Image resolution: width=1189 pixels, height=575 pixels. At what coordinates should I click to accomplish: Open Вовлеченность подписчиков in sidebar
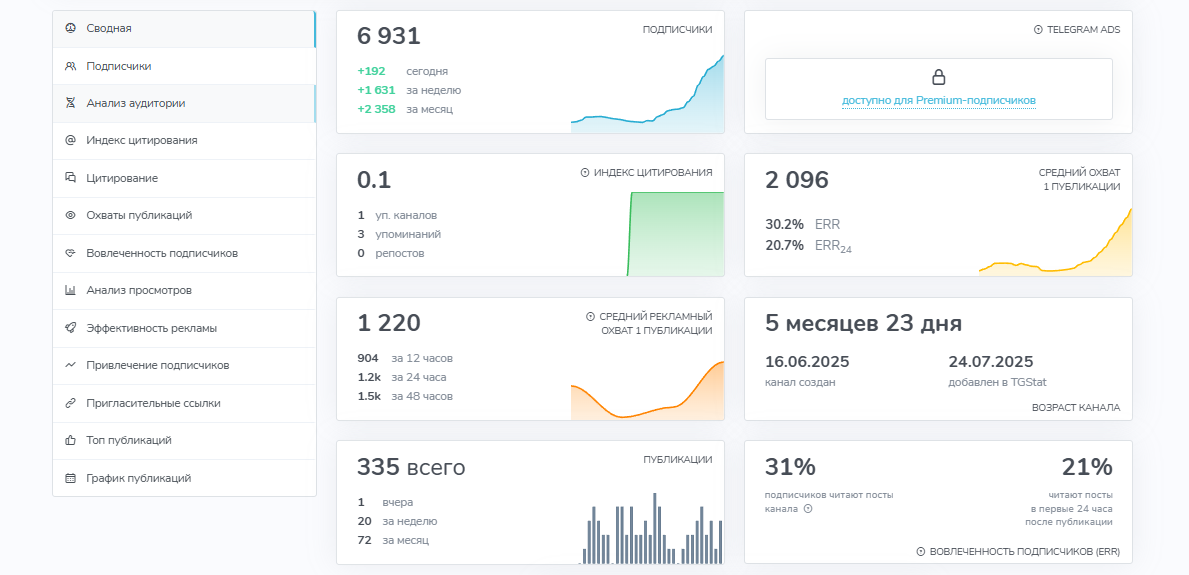pyautogui.click(x=161, y=253)
